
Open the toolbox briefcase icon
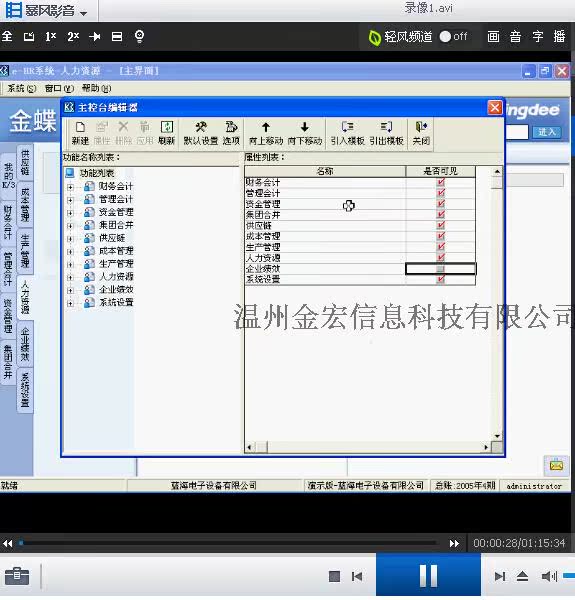tap(17, 576)
